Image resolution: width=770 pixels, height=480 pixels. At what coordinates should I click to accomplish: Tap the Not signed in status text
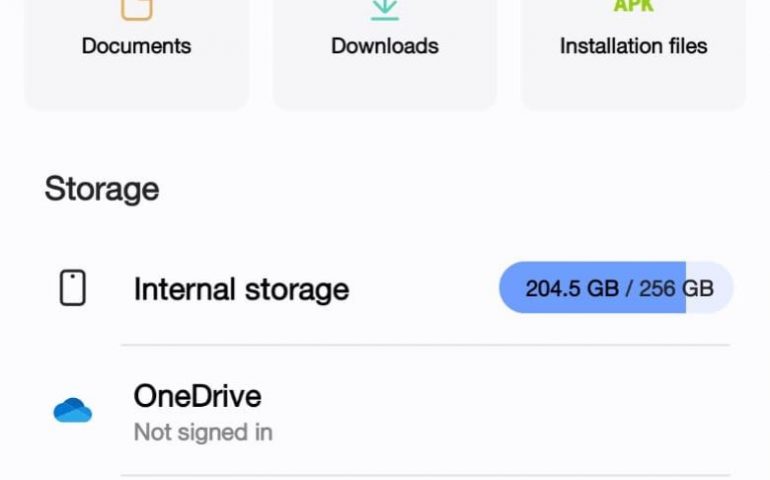point(203,432)
